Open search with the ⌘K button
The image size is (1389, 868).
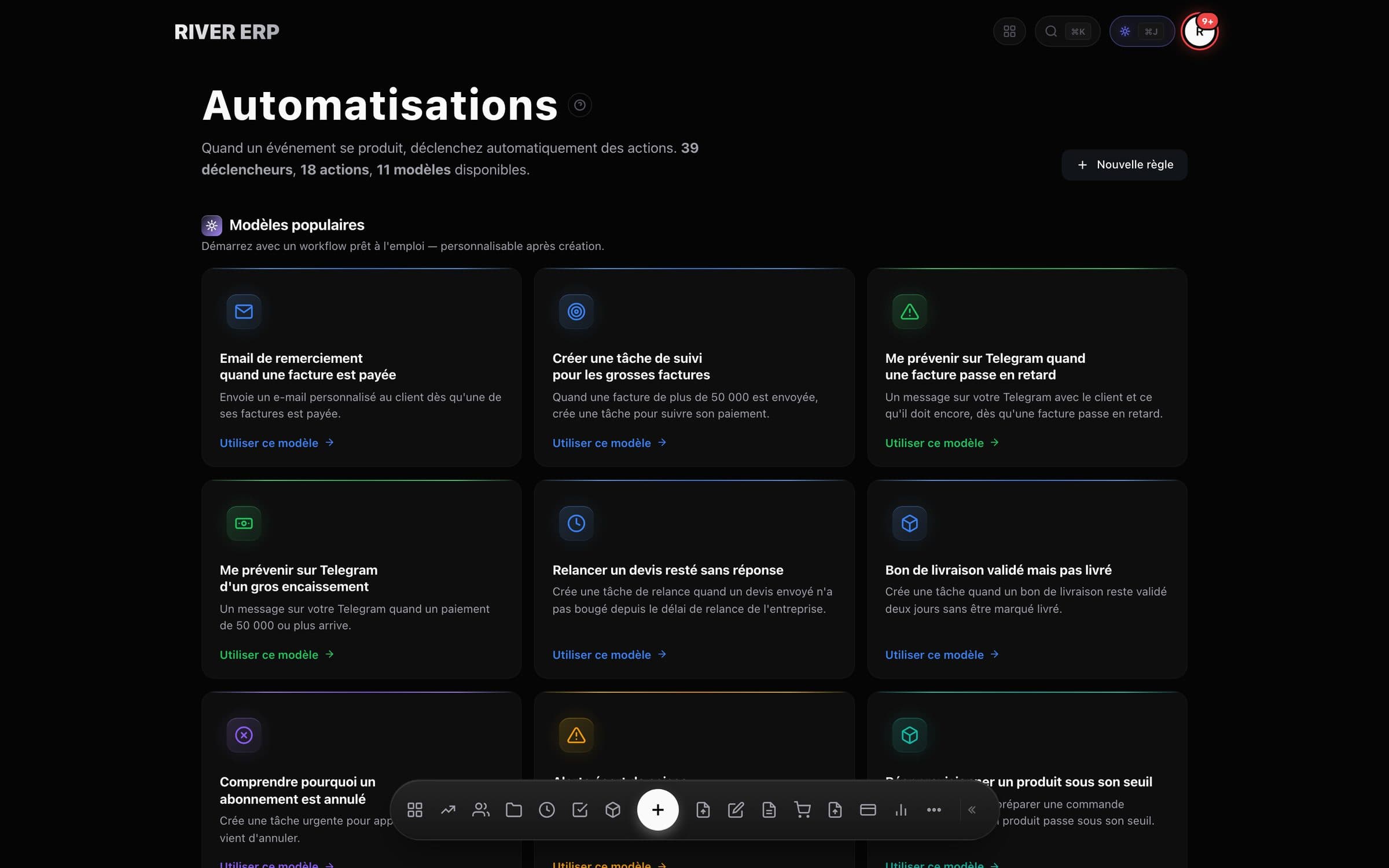(x=1067, y=31)
